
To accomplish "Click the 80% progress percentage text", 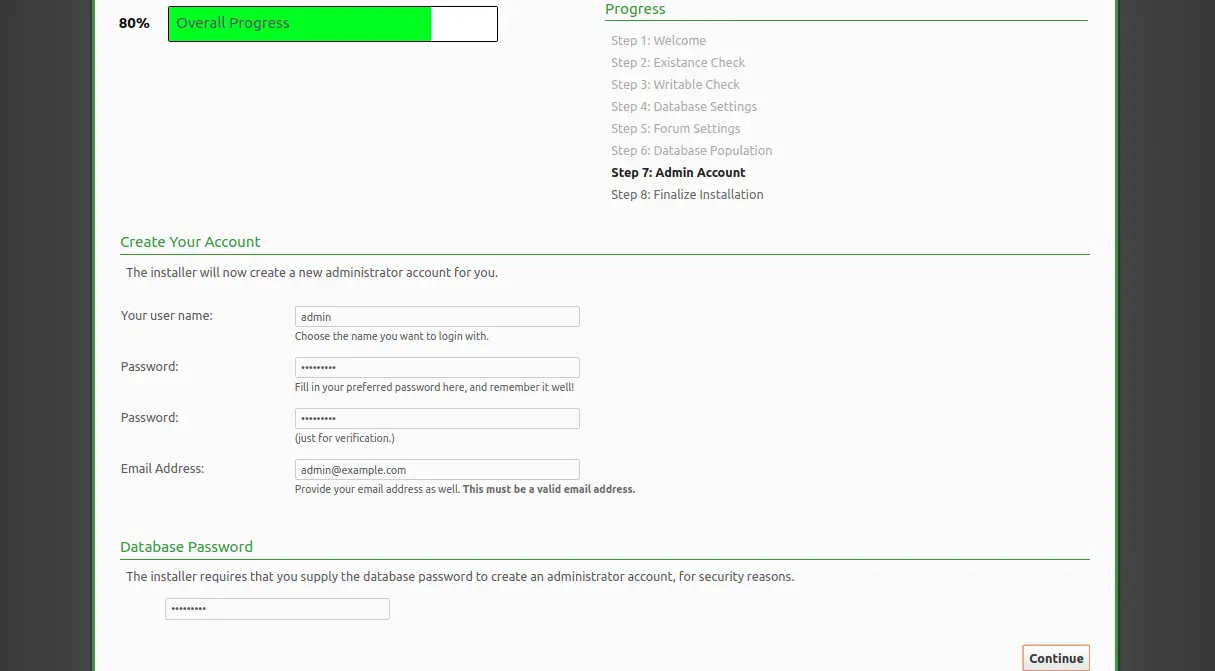I will tap(134, 23).
